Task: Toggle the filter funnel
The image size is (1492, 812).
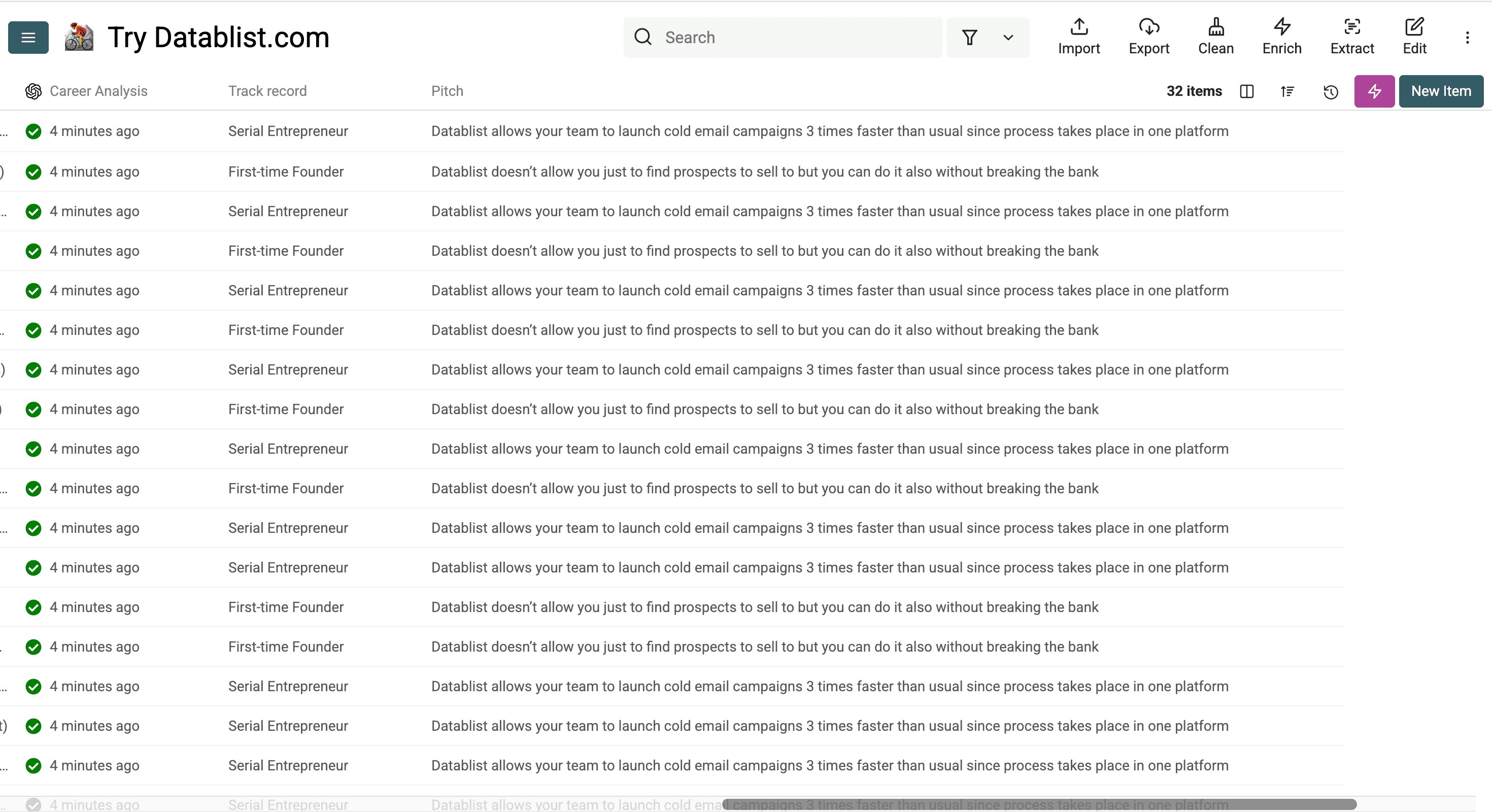Action: (970, 37)
